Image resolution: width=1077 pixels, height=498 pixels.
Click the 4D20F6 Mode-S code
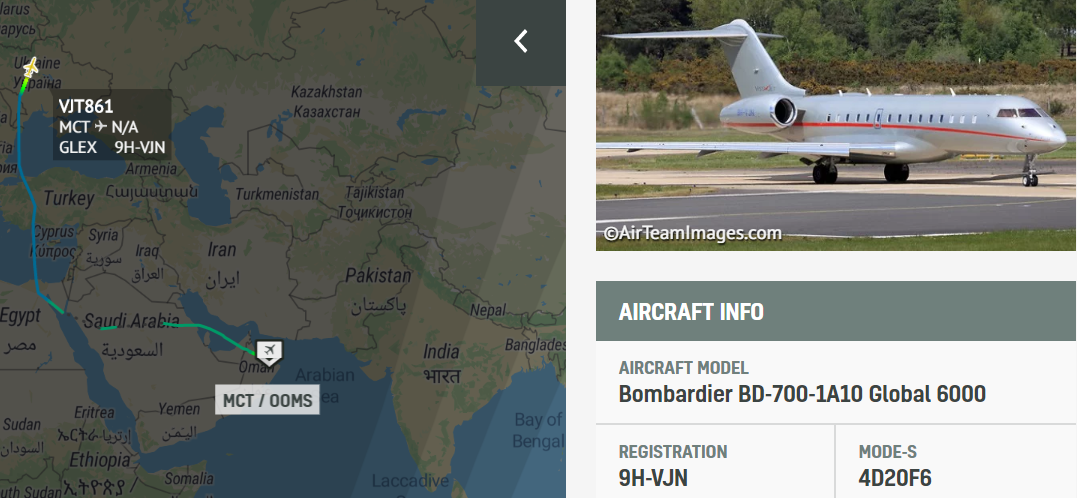pos(895,477)
